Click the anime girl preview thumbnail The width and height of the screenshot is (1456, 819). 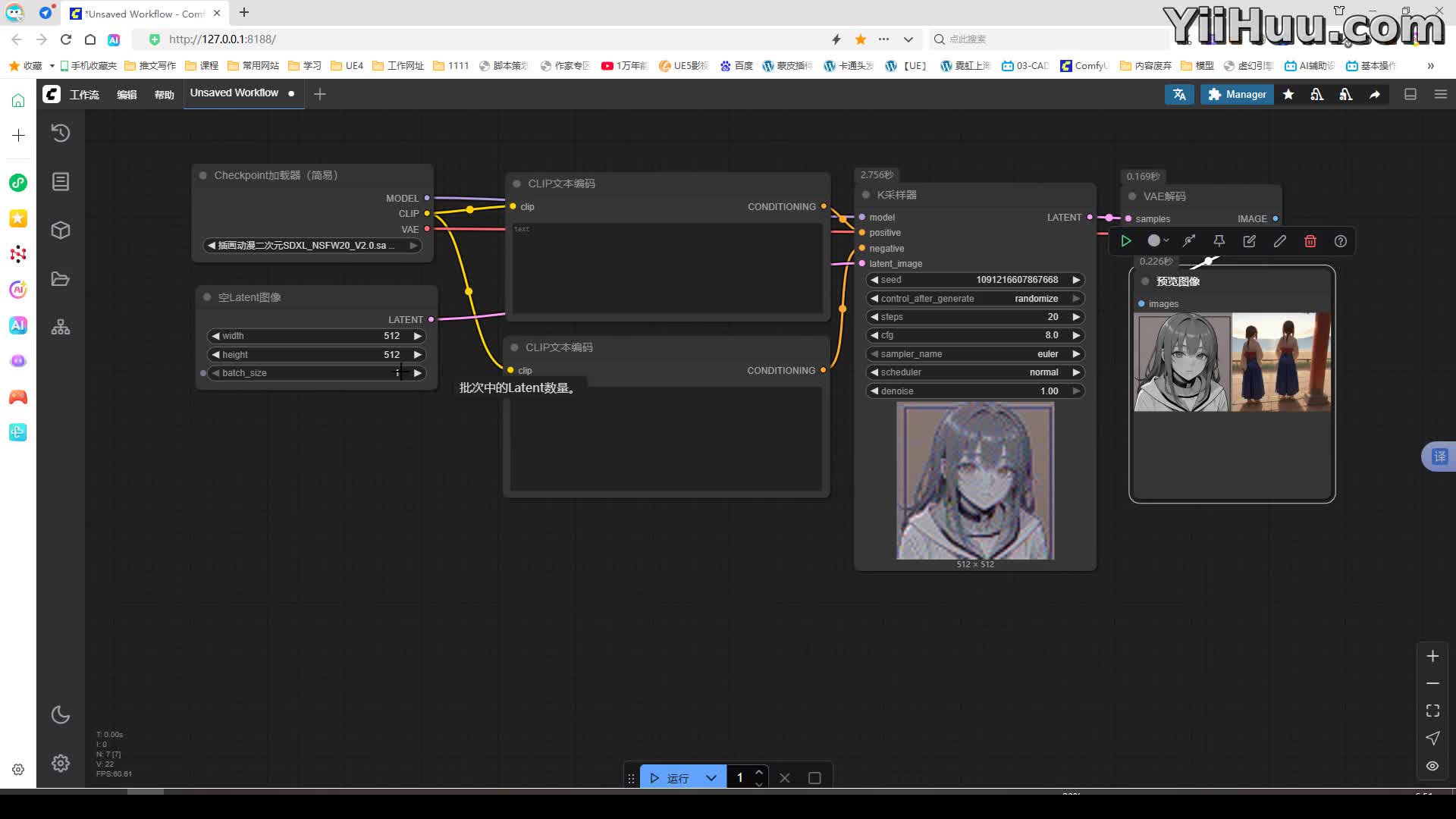point(1181,362)
